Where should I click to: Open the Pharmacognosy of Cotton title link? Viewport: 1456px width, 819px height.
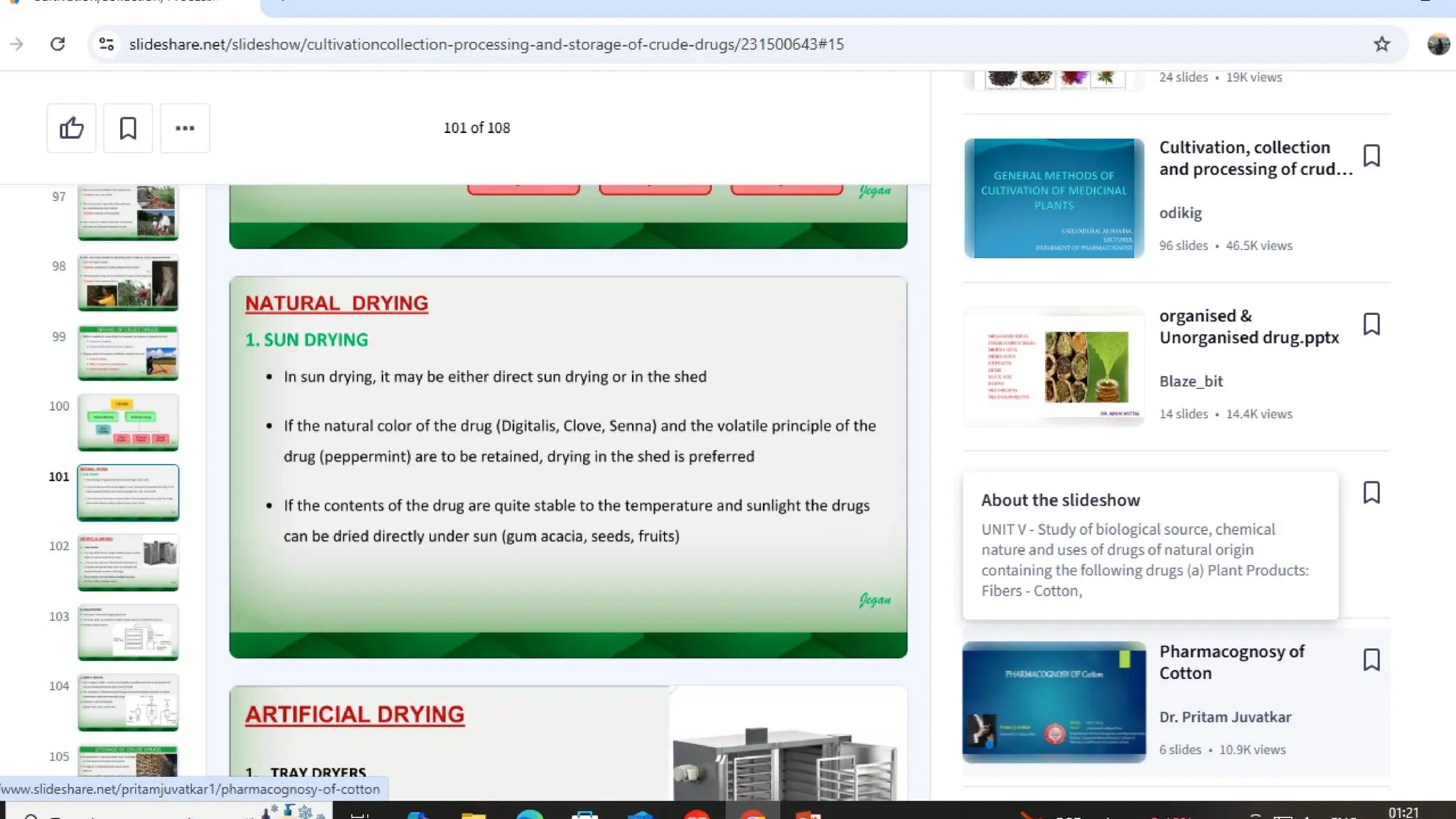tap(1231, 662)
